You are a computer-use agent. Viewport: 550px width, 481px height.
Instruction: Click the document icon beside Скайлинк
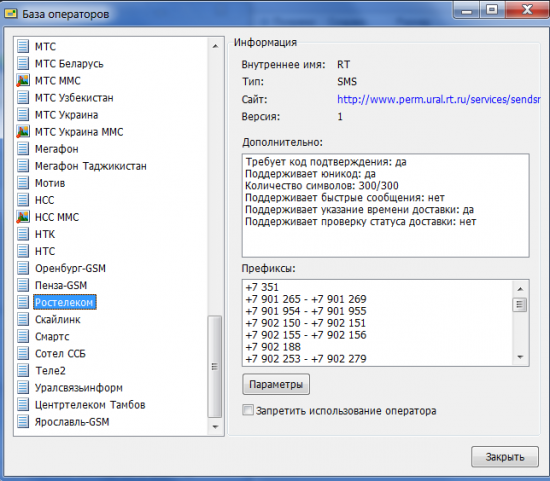[23, 319]
